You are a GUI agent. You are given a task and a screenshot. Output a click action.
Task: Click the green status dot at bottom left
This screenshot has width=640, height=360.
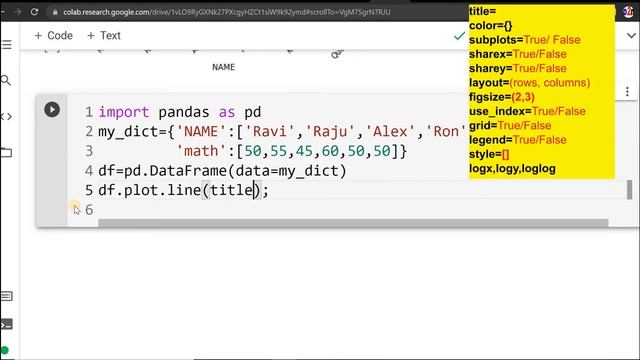click(4, 351)
